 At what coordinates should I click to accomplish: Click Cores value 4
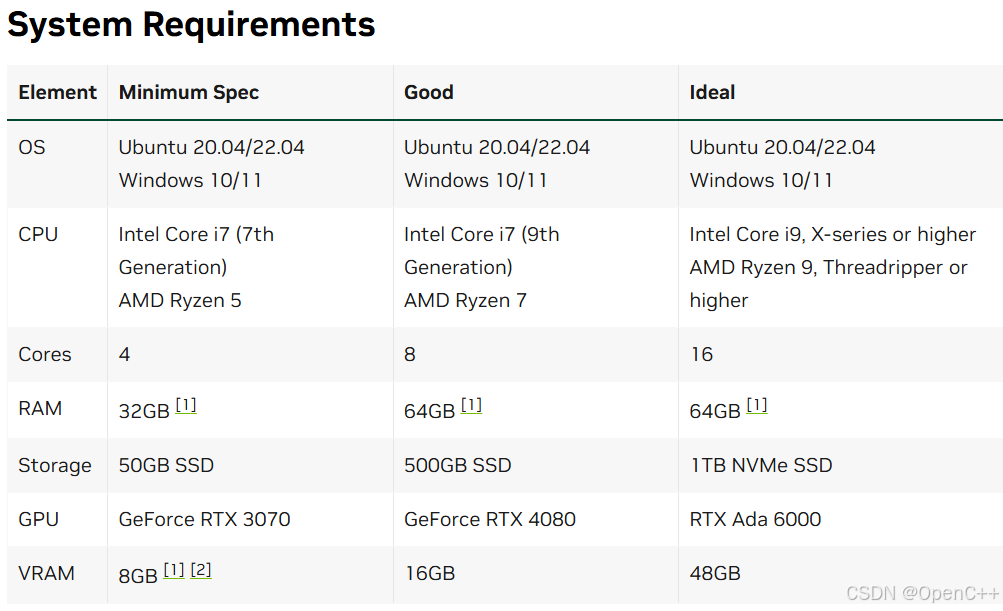125,354
